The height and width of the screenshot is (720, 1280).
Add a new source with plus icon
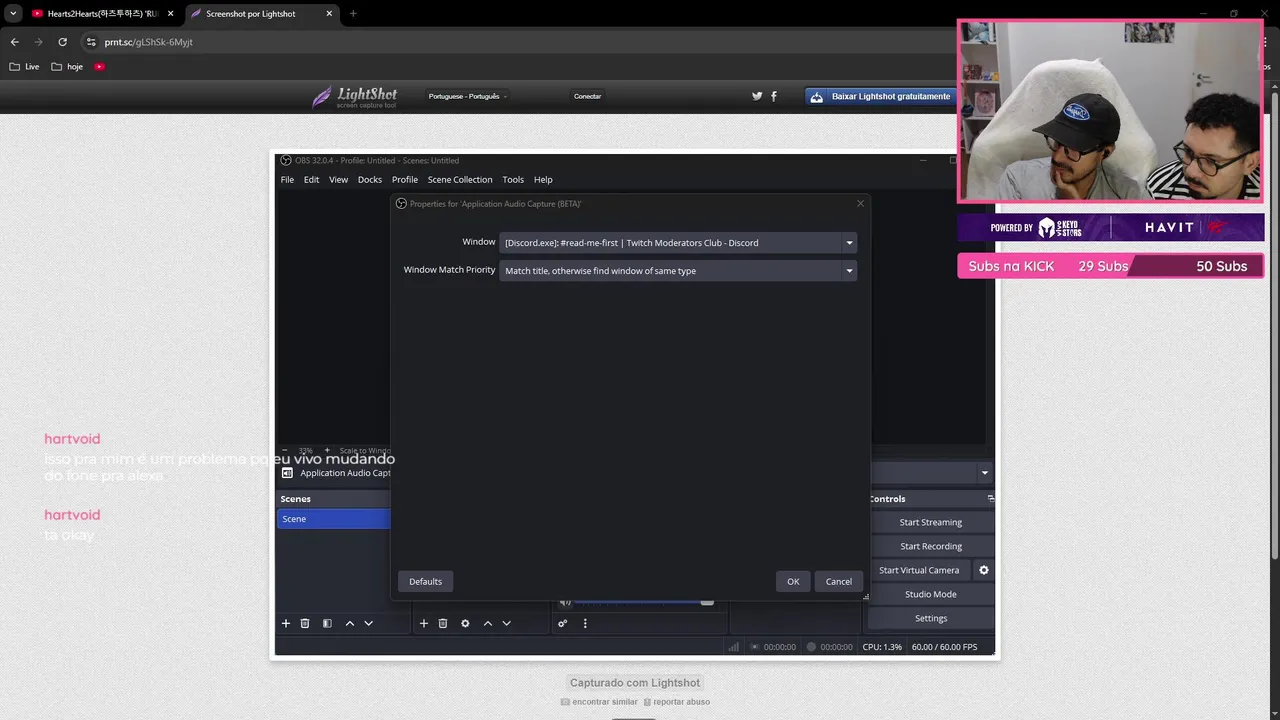pos(424,623)
